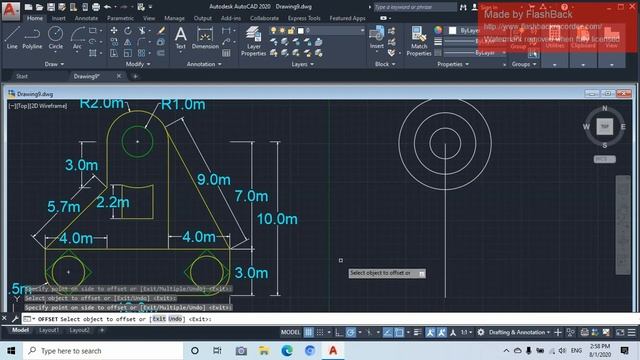Click Match Properties icon
This screenshot has width=640, height=360.
click(x=419, y=41)
